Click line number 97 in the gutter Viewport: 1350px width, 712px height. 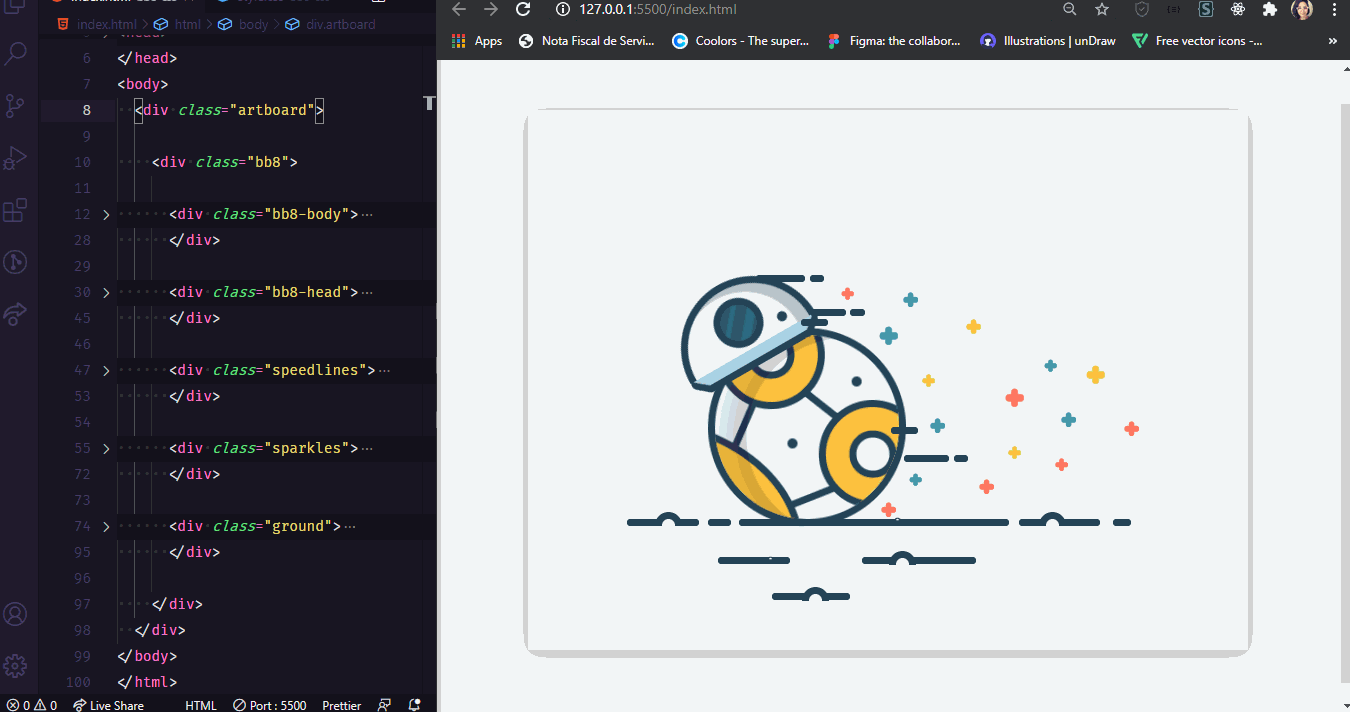pos(82,604)
